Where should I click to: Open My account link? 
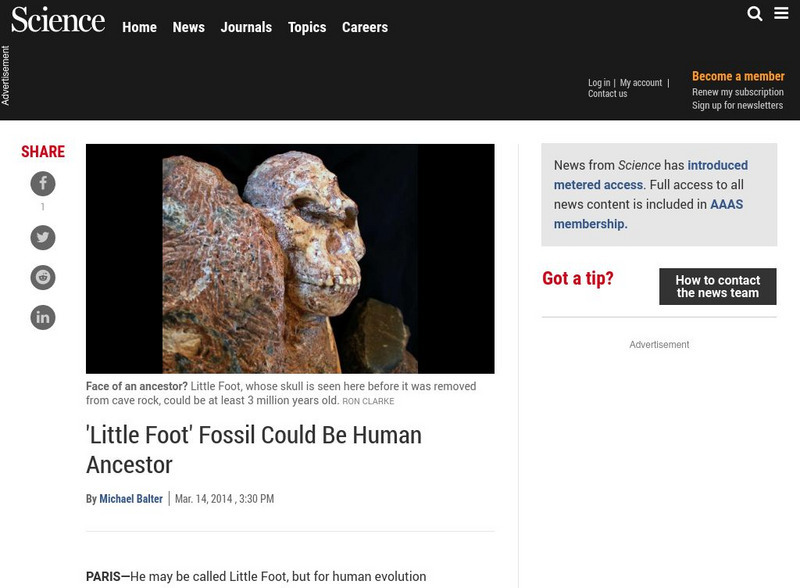[x=641, y=83]
